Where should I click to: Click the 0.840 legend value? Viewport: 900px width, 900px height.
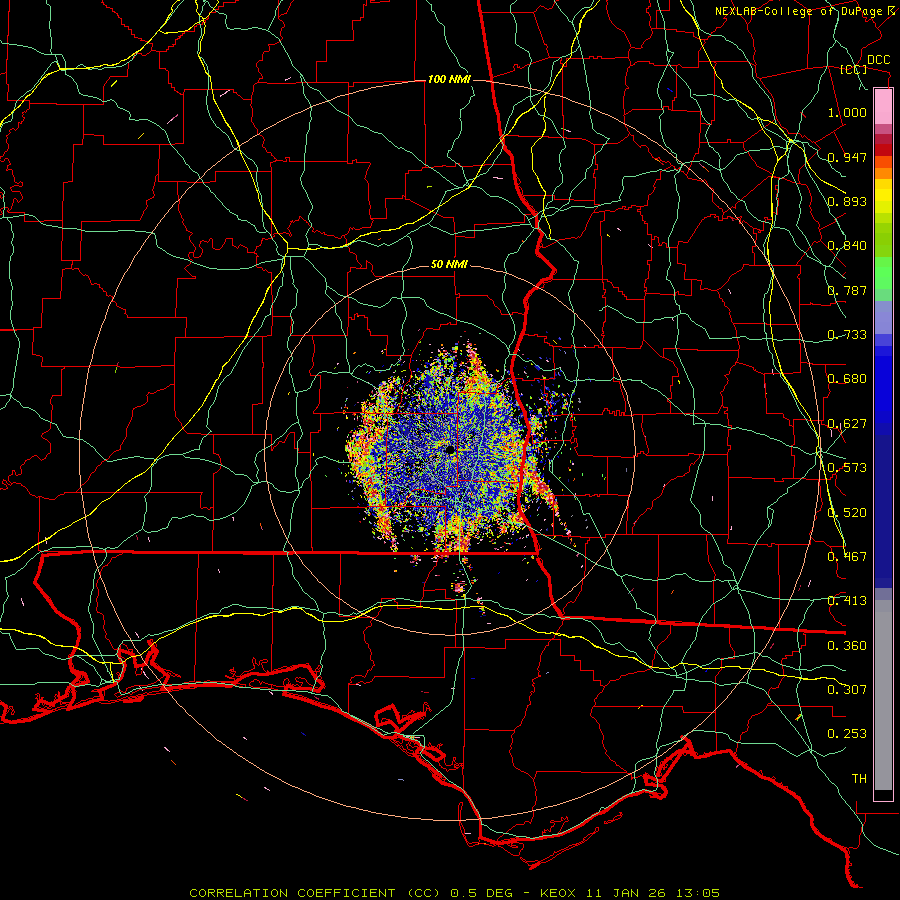(847, 246)
